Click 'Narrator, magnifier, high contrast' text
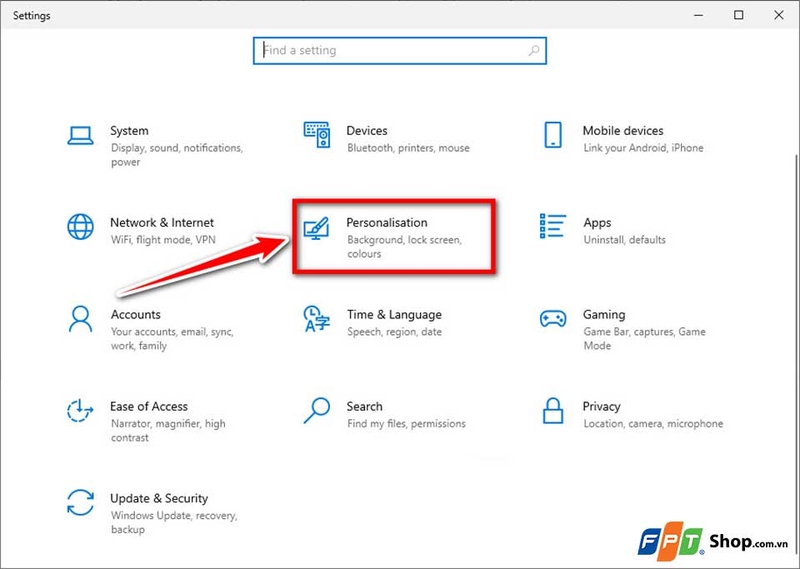The width and height of the screenshot is (800, 569). tap(168, 431)
